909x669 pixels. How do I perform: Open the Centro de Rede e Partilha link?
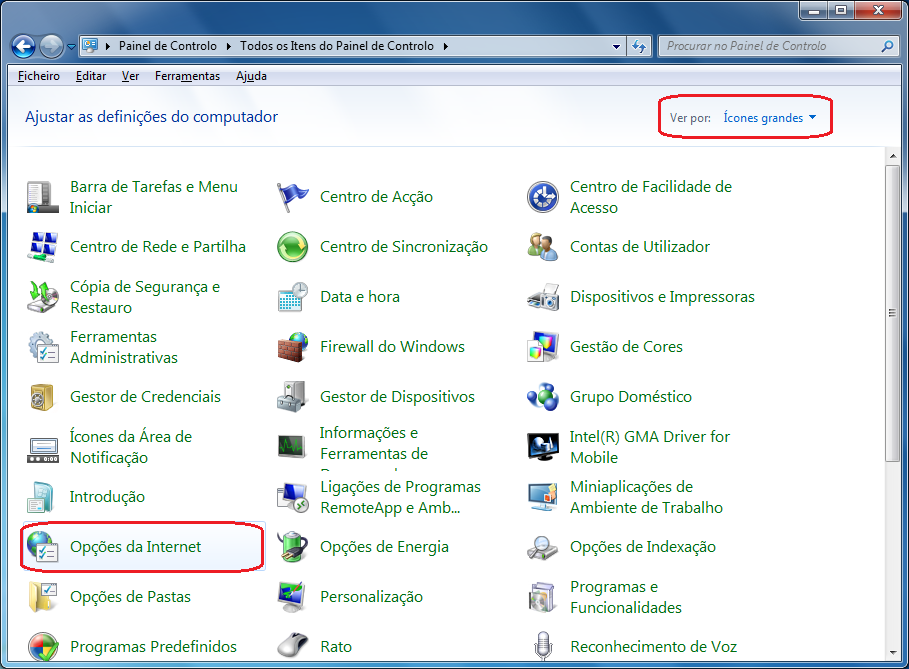point(157,247)
